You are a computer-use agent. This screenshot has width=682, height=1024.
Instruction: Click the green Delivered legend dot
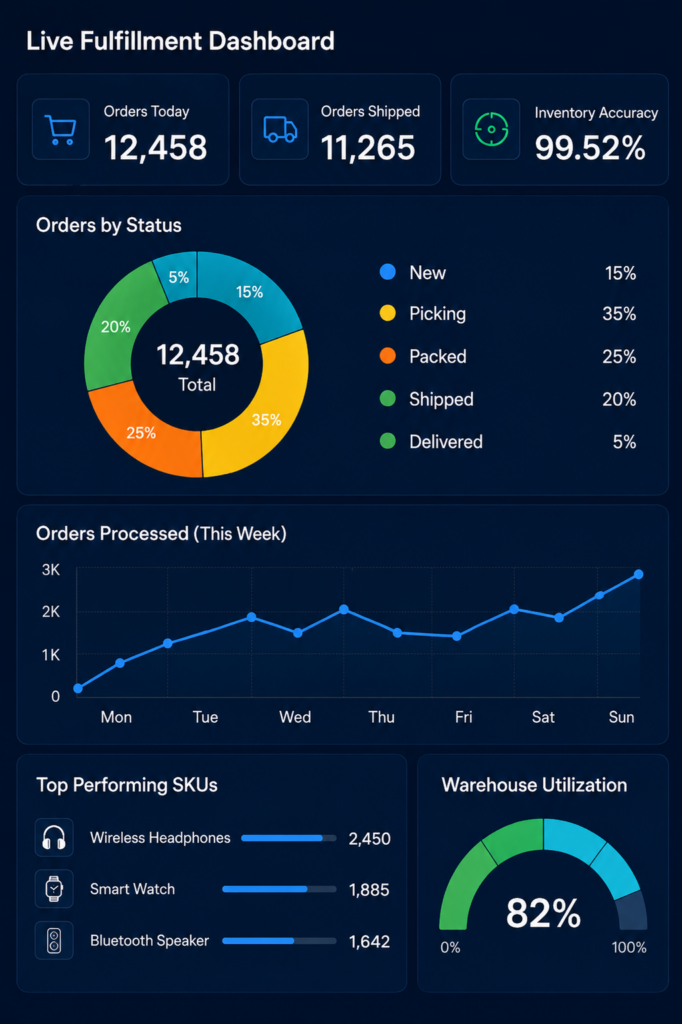pyautogui.click(x=388, y=441)
